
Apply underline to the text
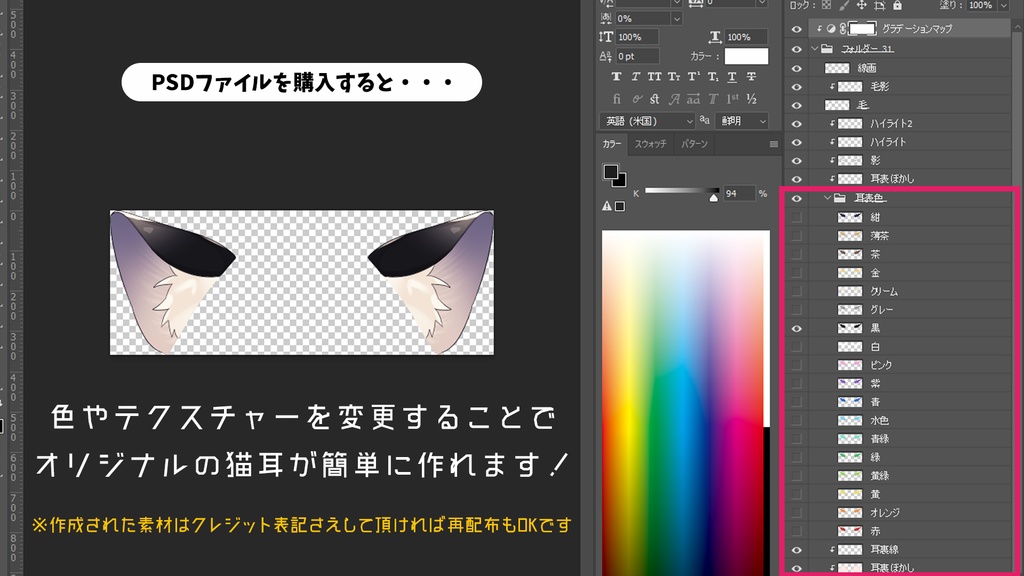click(x=732, y=77)
